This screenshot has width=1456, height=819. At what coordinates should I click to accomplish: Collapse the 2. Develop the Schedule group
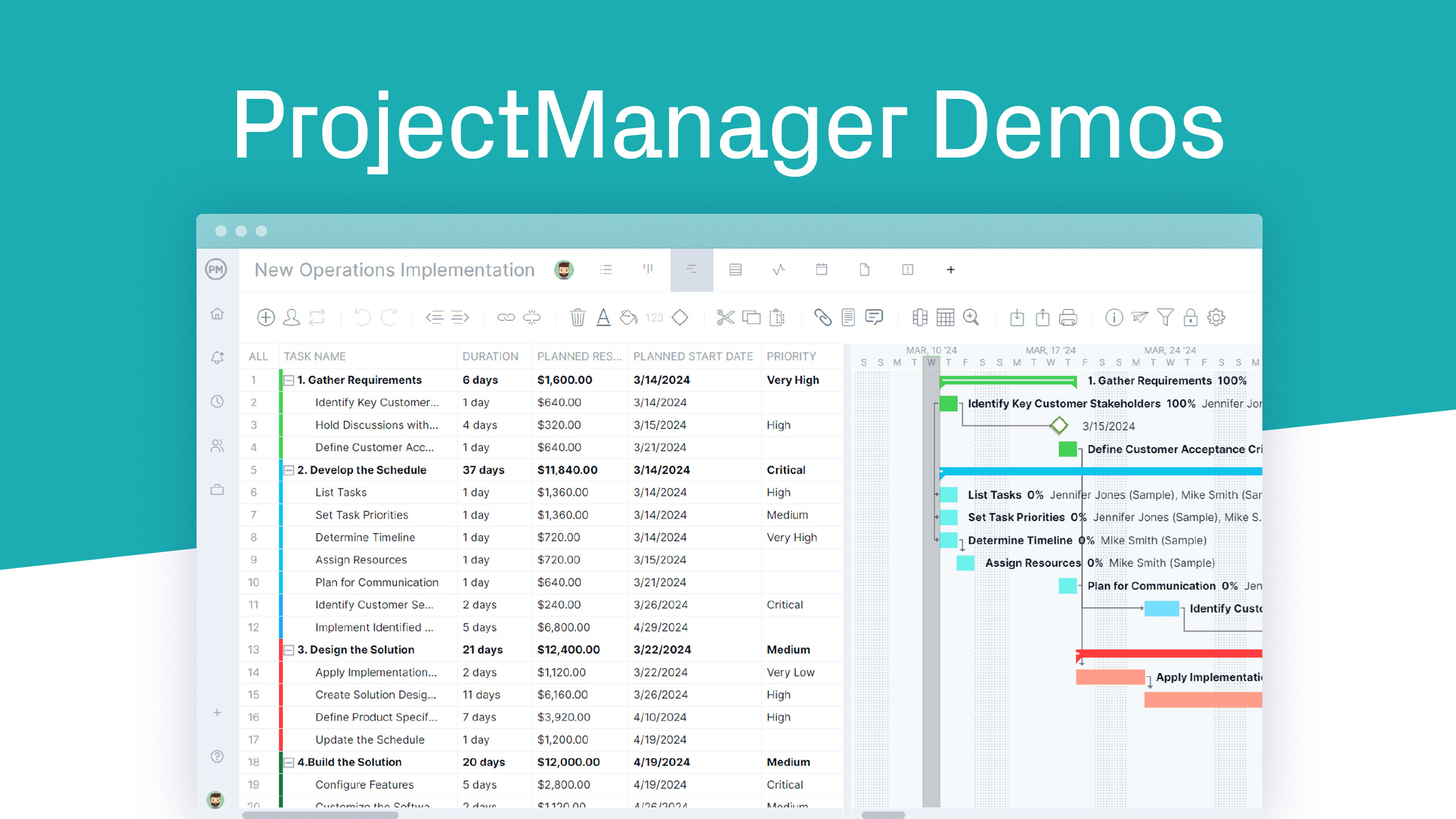coord(289,470)
